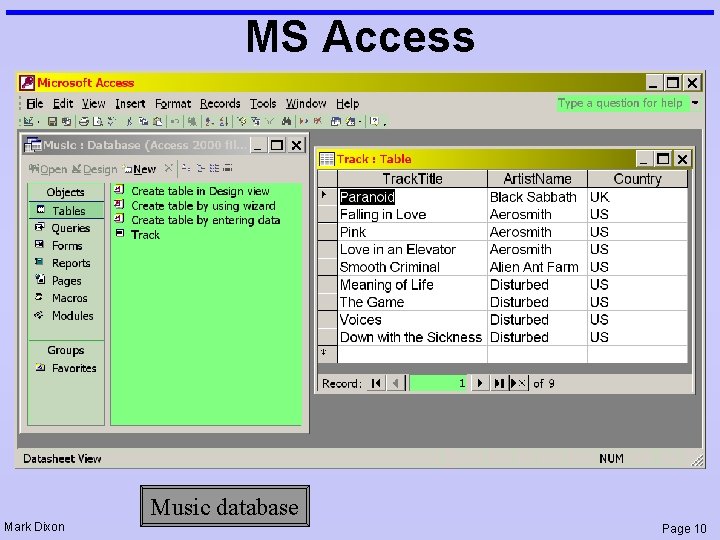Switch to List view in database window

tap(214, 168)
